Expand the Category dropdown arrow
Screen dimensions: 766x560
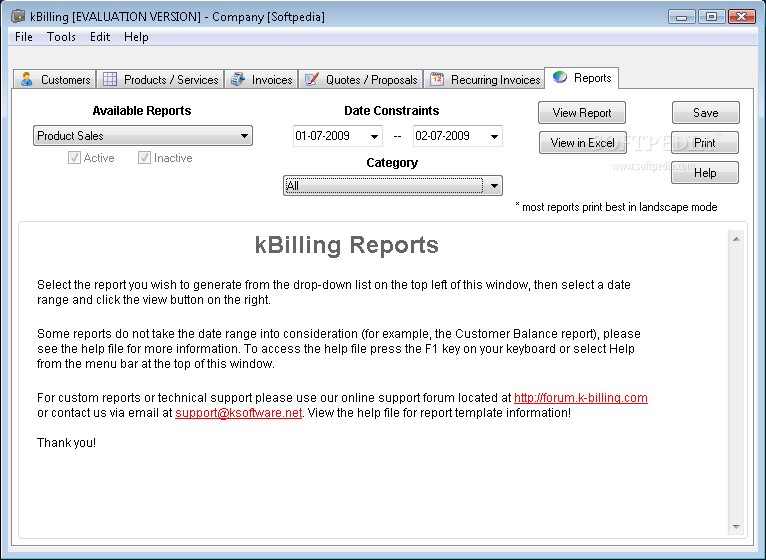pyautogui.click(x=494, y=186)
